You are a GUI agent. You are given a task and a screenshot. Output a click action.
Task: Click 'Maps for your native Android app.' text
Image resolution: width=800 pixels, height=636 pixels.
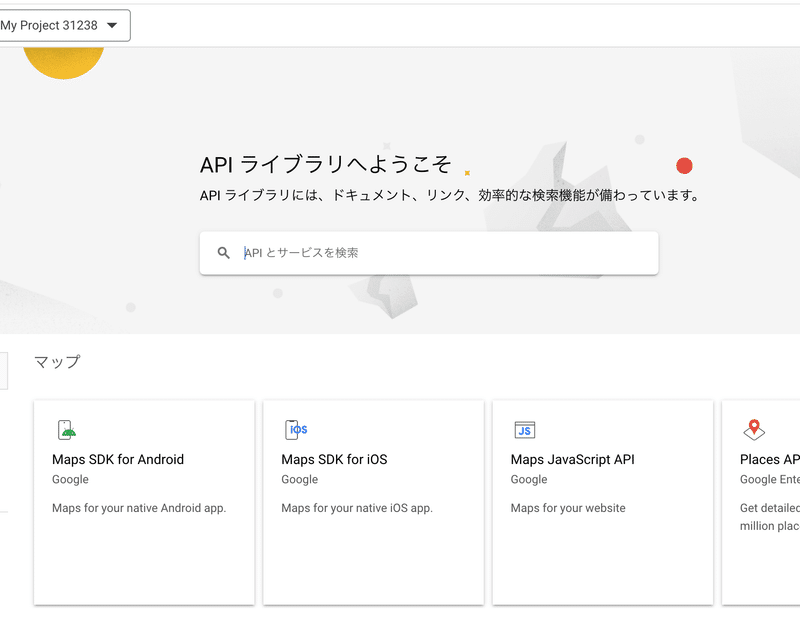tap(139, 508)
